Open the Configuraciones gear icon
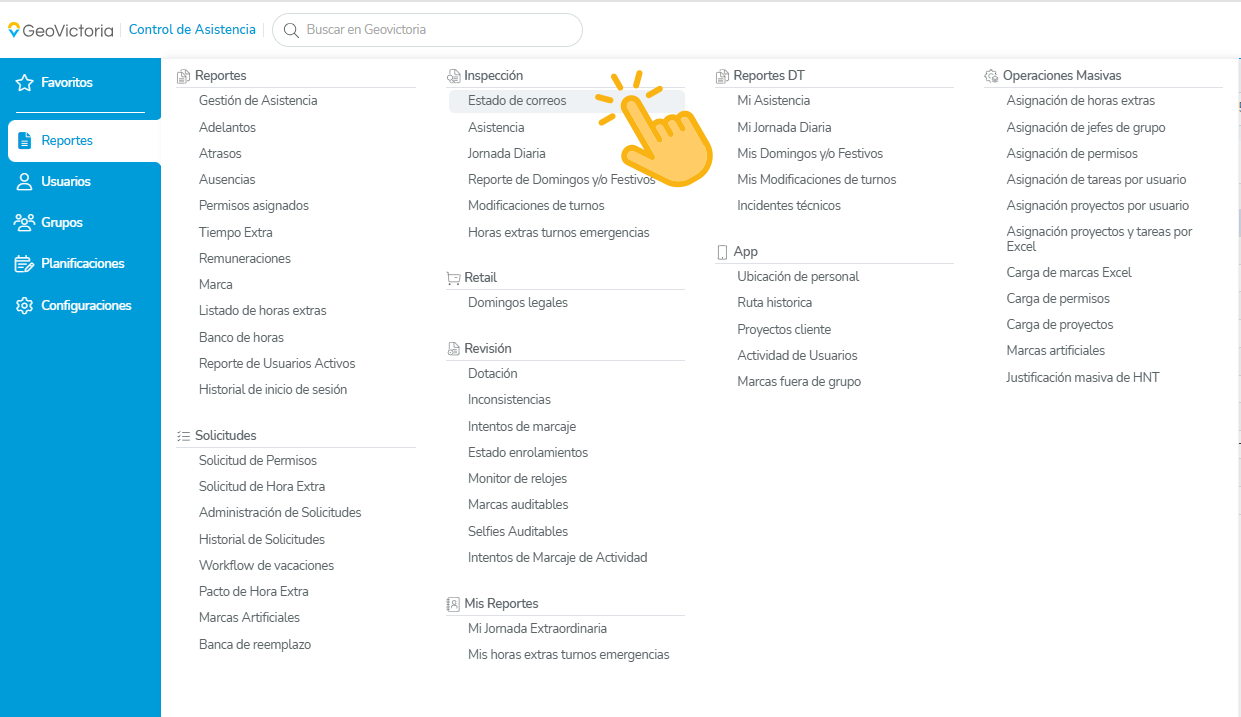The height and width of the screenshot is (717, 1241). [25, 306]
